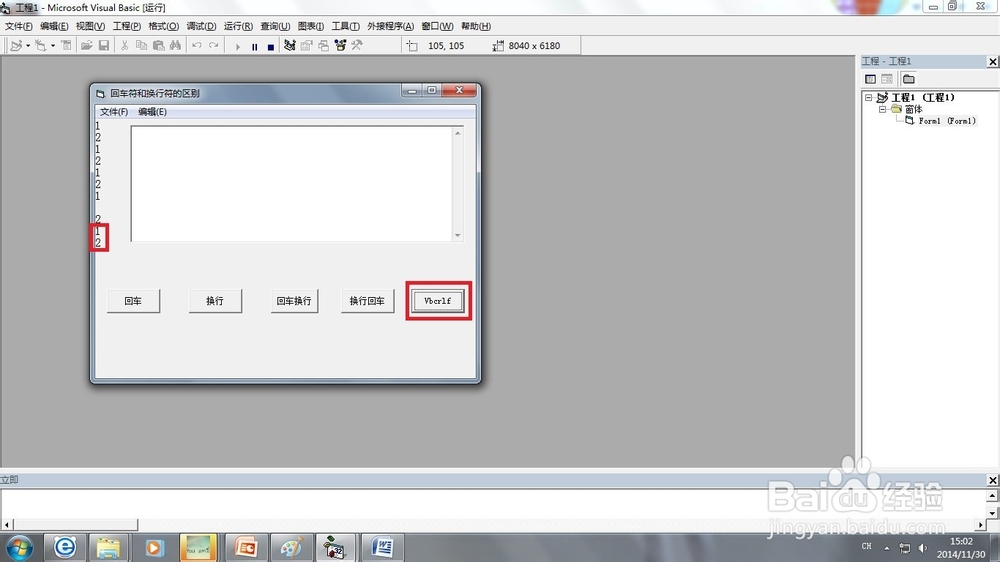Open the Toolbox hammer-and-wrench icon
Image resolution: width=1000 pixels, height=562 pixels.
pyautogui.click(x=357, y=45)
